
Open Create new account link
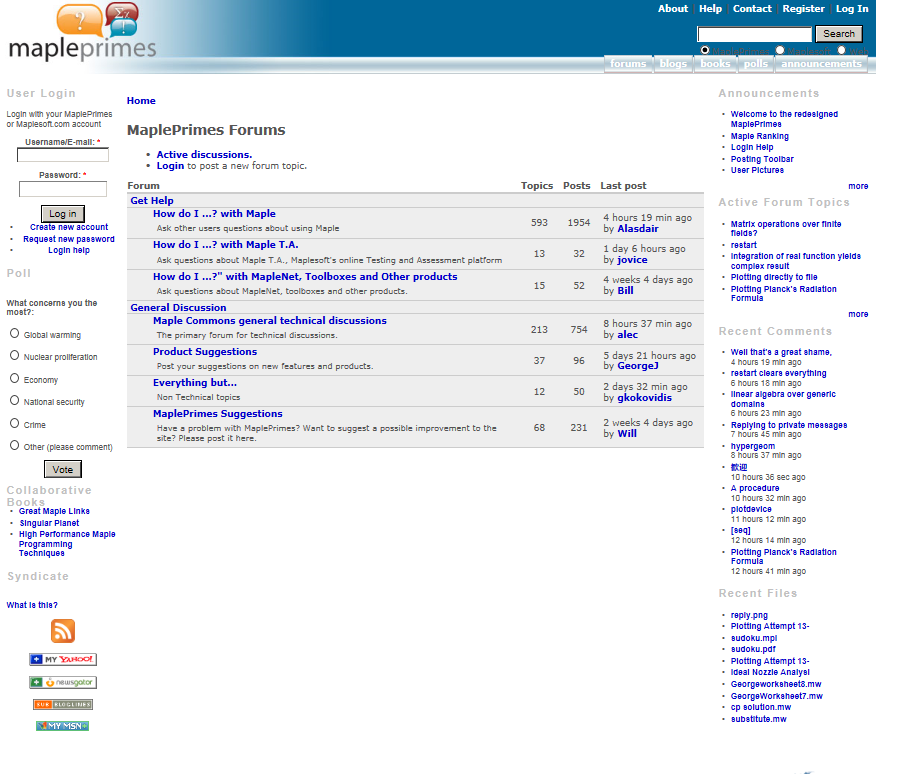pyautogui.click(x=69, y=227)
